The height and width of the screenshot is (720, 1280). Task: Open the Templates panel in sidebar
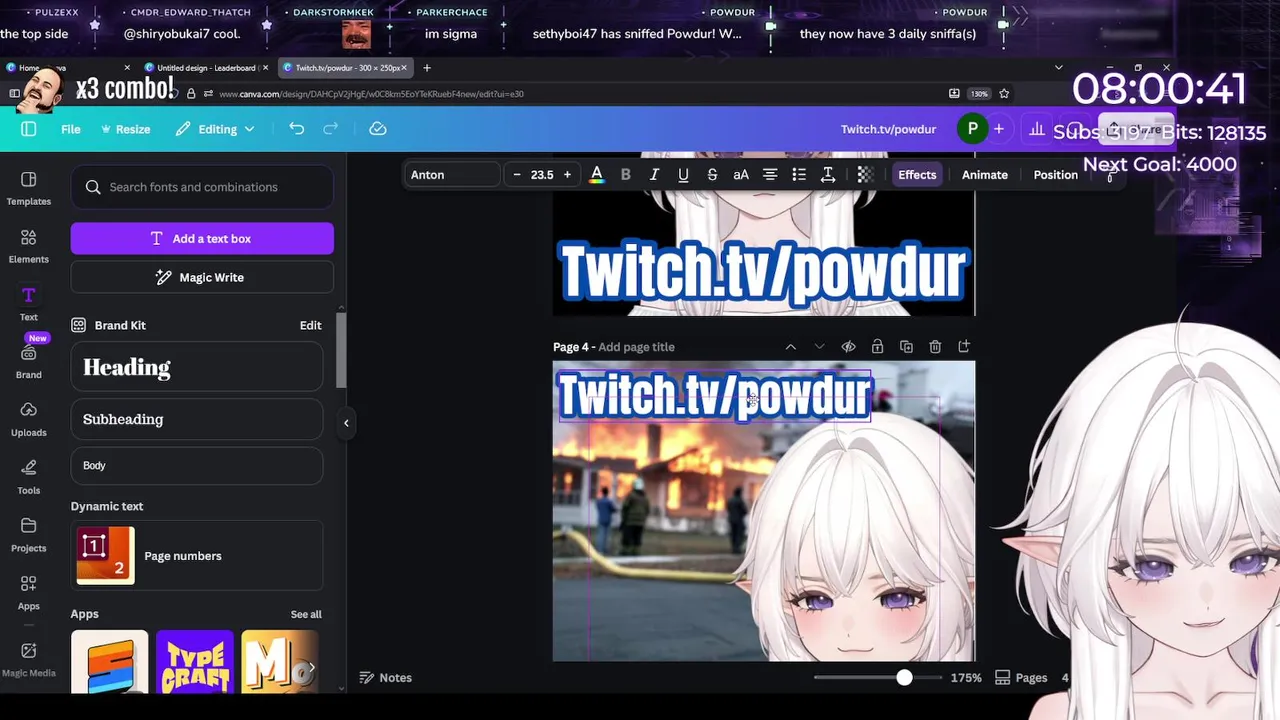click(28, 188)
